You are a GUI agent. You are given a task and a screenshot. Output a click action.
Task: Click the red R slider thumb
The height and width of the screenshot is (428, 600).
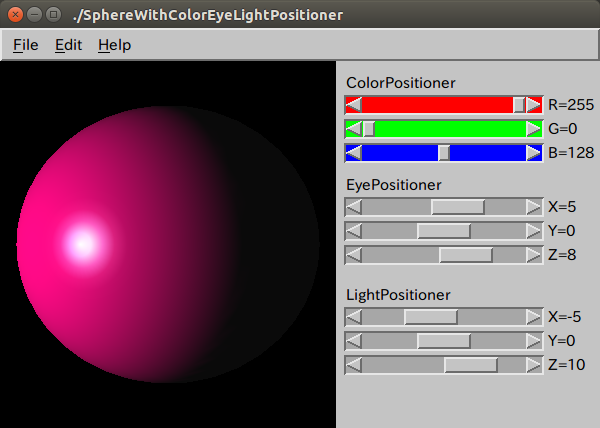pyautogui.click(x=519, y=105)
